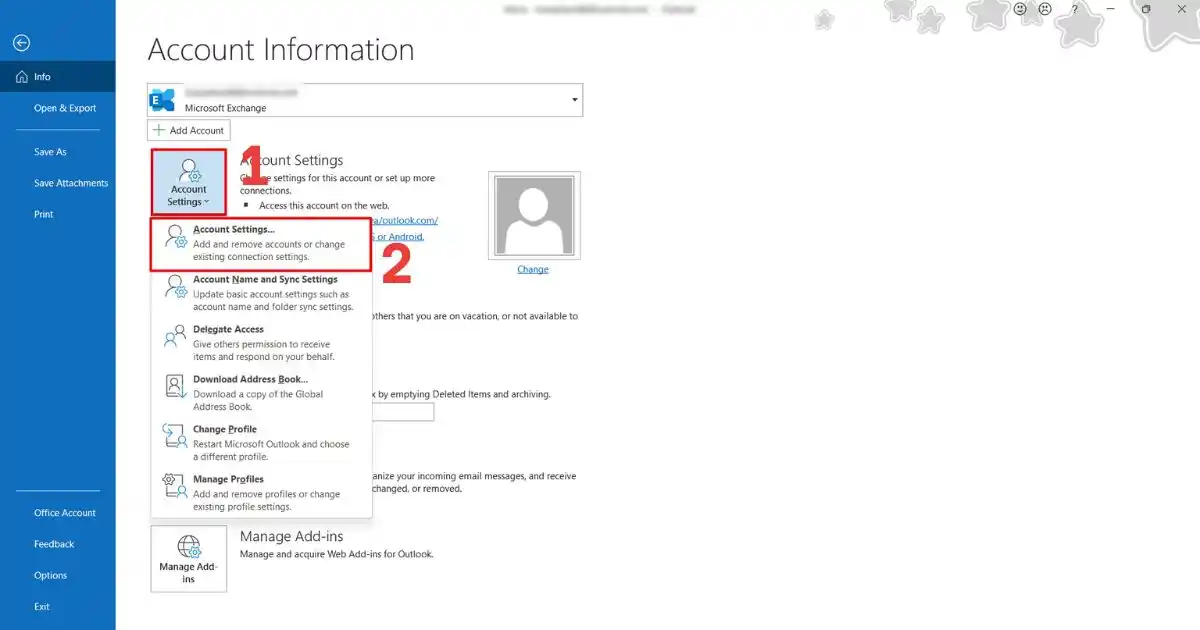This screenshot has width=1200, height=630.
Task: Click the Change link under profile photo
Action: [533, 269]
